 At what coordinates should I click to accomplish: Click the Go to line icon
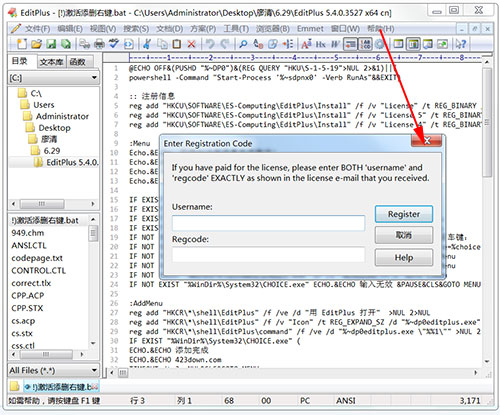pos(288,44)
